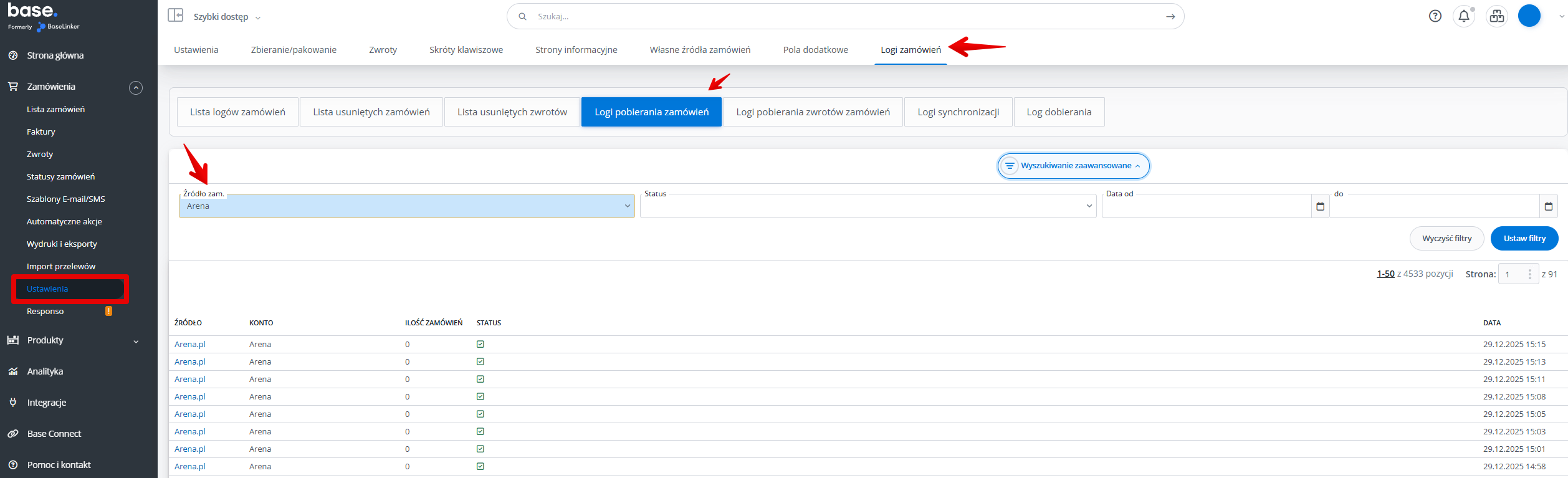This screenshot has width=1568, height=478.
Task: Switch to the Pola dodatkowe tab
Action: click(815, 50)
